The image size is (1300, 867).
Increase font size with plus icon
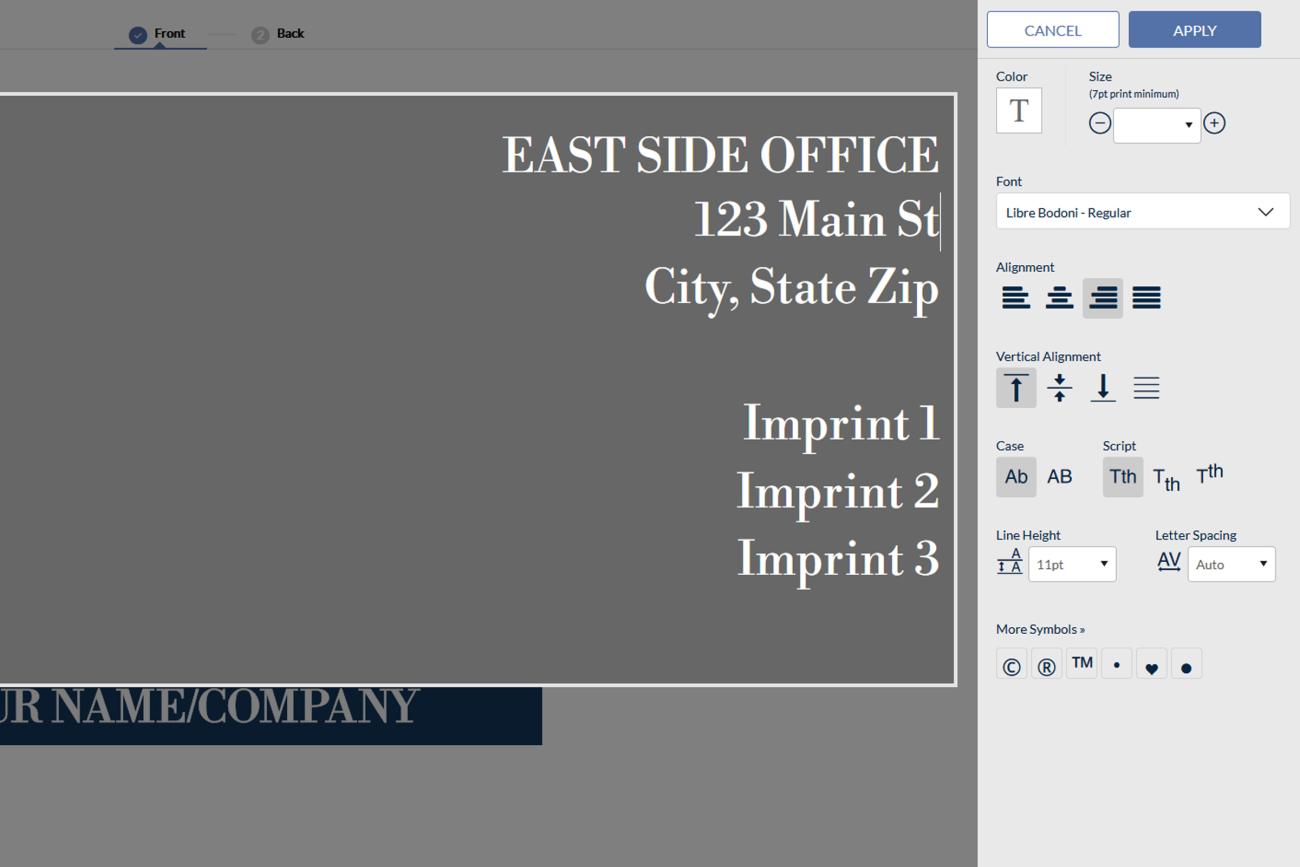point(1214,123)
